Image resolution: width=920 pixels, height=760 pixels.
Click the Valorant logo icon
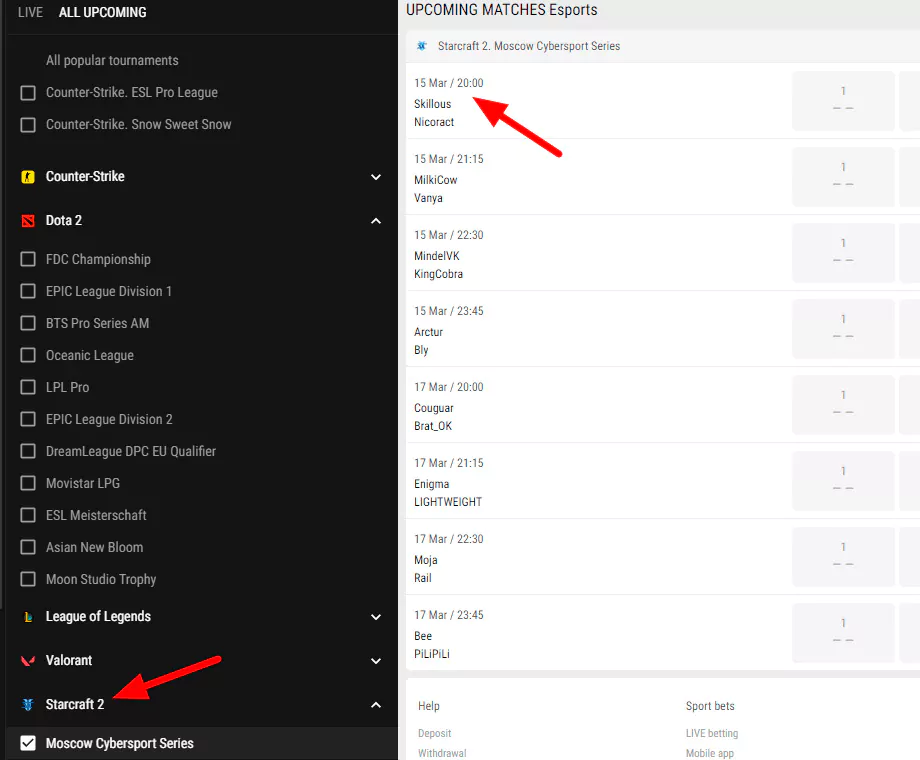[28, 661]
